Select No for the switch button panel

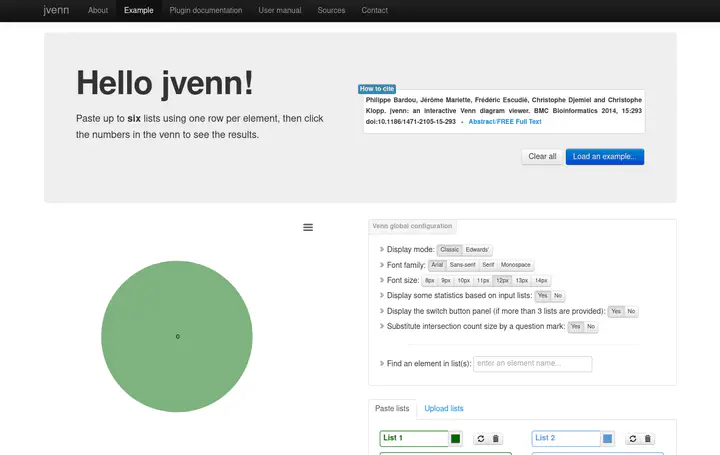pos(631,311)
